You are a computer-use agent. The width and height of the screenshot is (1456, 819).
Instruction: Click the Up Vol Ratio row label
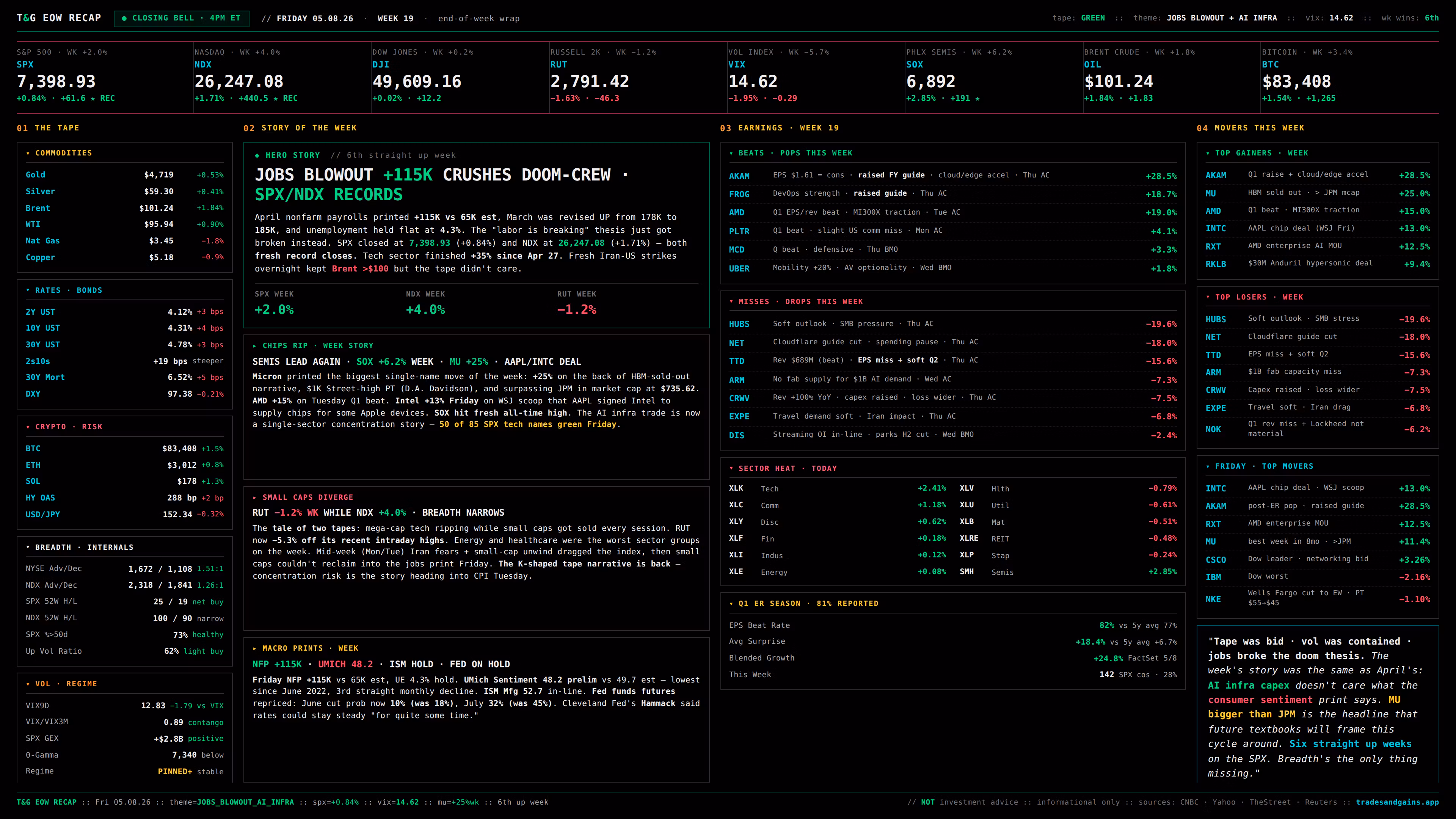click(x=54, y=651)
